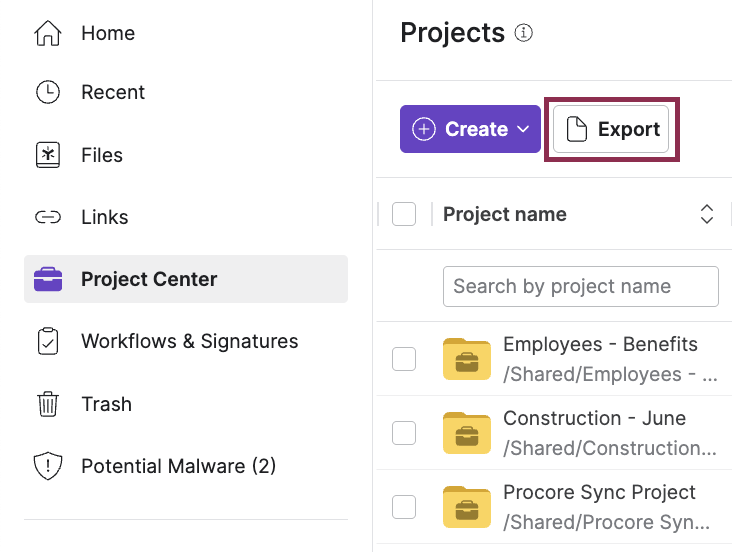The height and width of the screenshot is (552, 732).
Task: Click the plus circle icon in Create
Action: tap(423, 129)
